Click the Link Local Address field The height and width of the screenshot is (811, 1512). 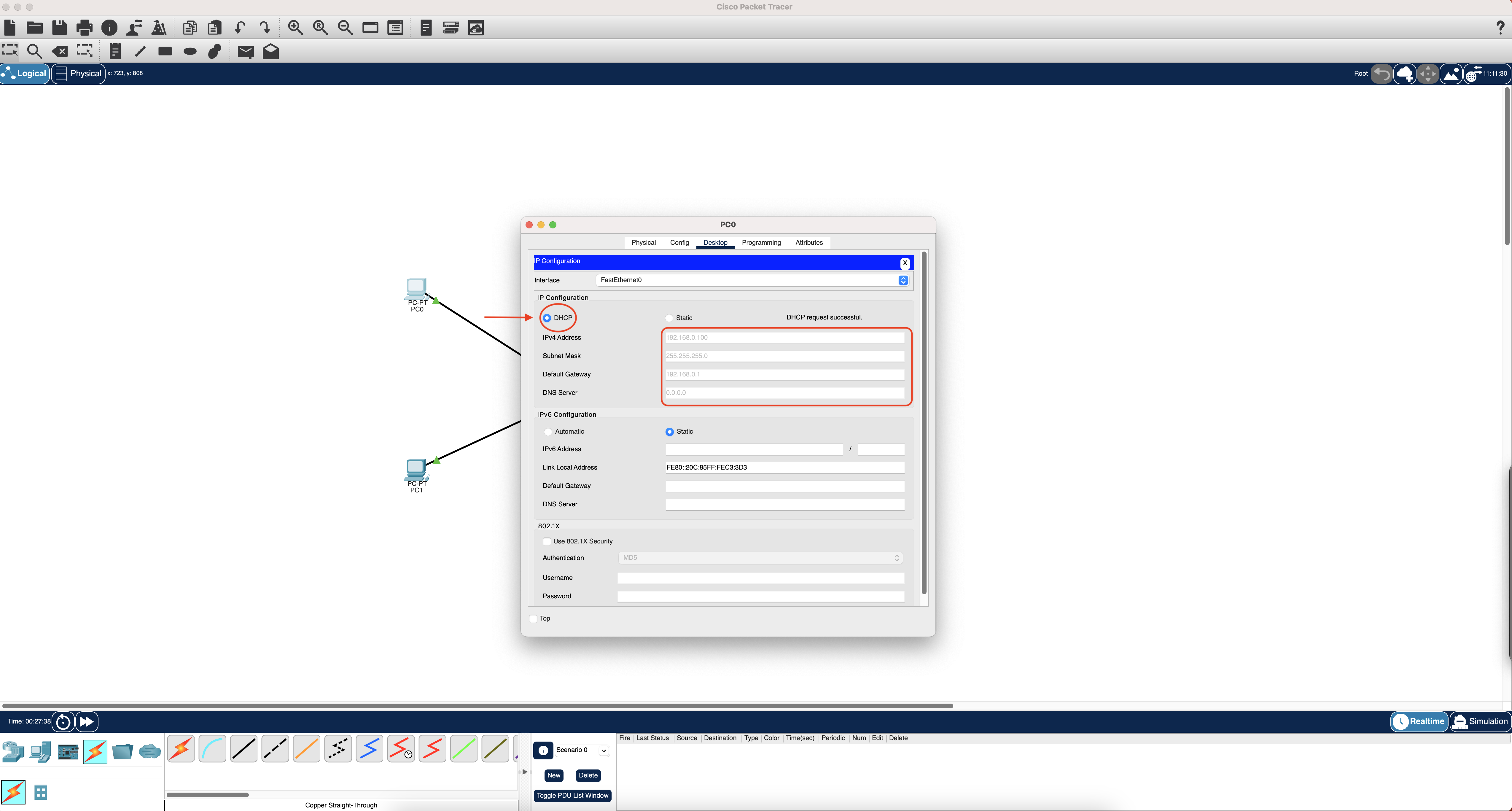coord(785,467)
